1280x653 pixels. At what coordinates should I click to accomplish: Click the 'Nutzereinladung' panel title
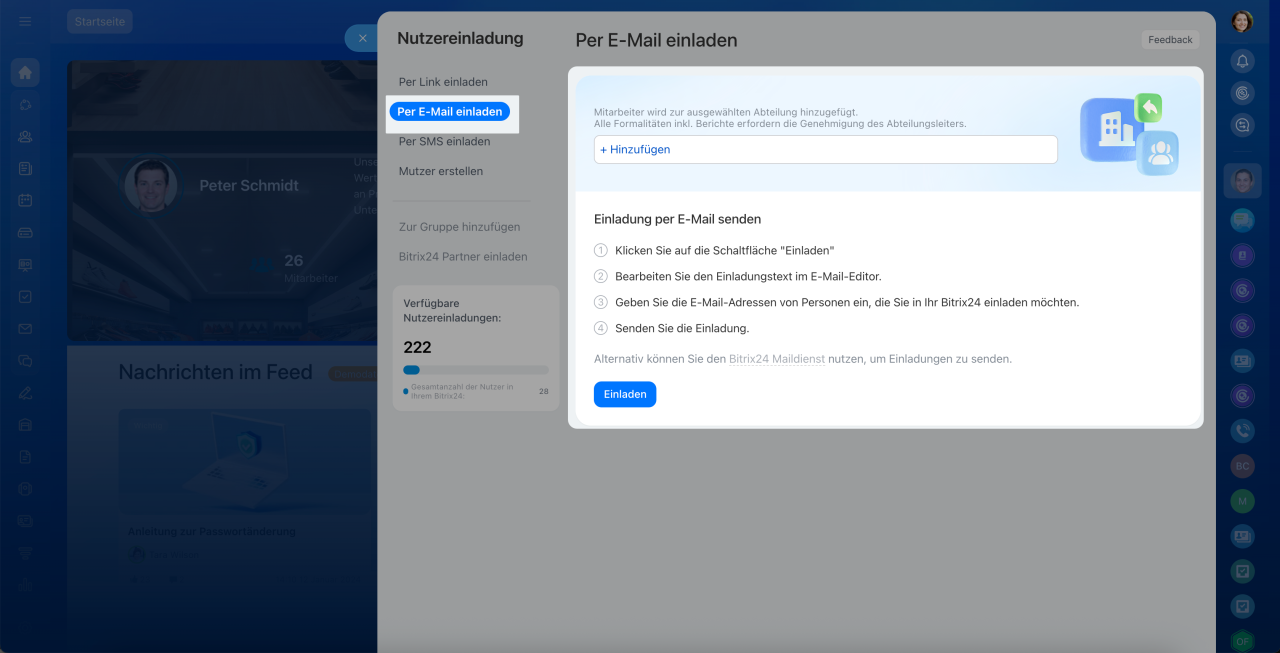click(460, 38)
